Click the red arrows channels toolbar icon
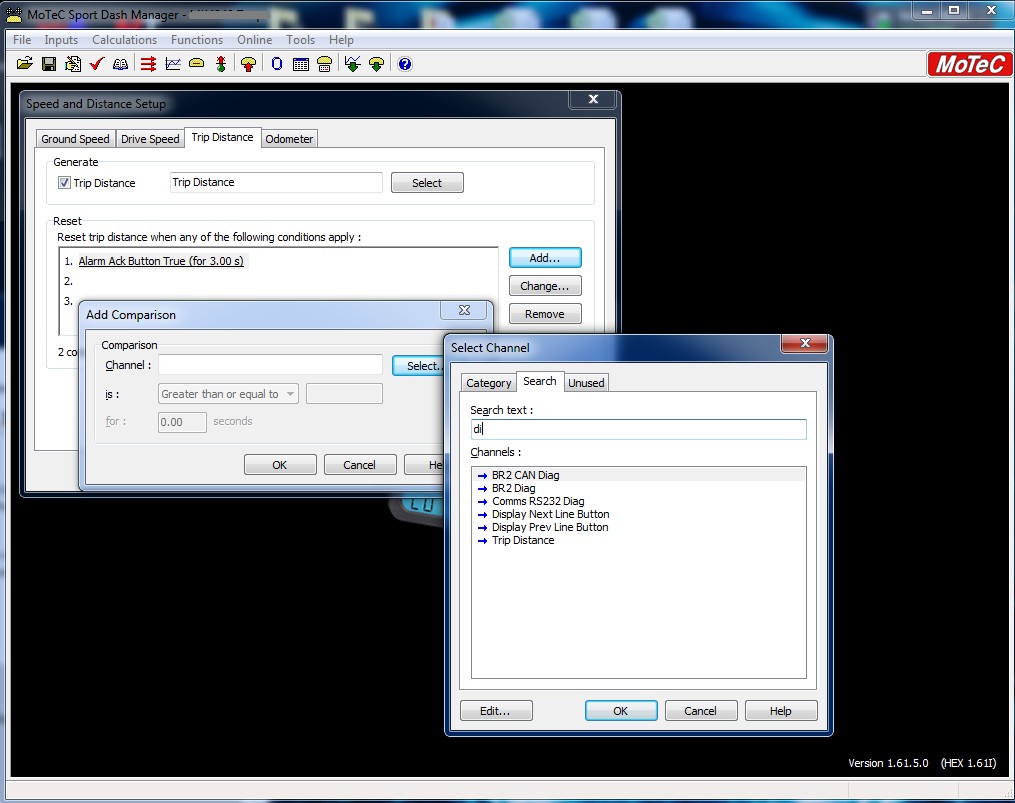Image resolution: width=1015 pixels, height=803 pixels. click(x=148, y=63)
